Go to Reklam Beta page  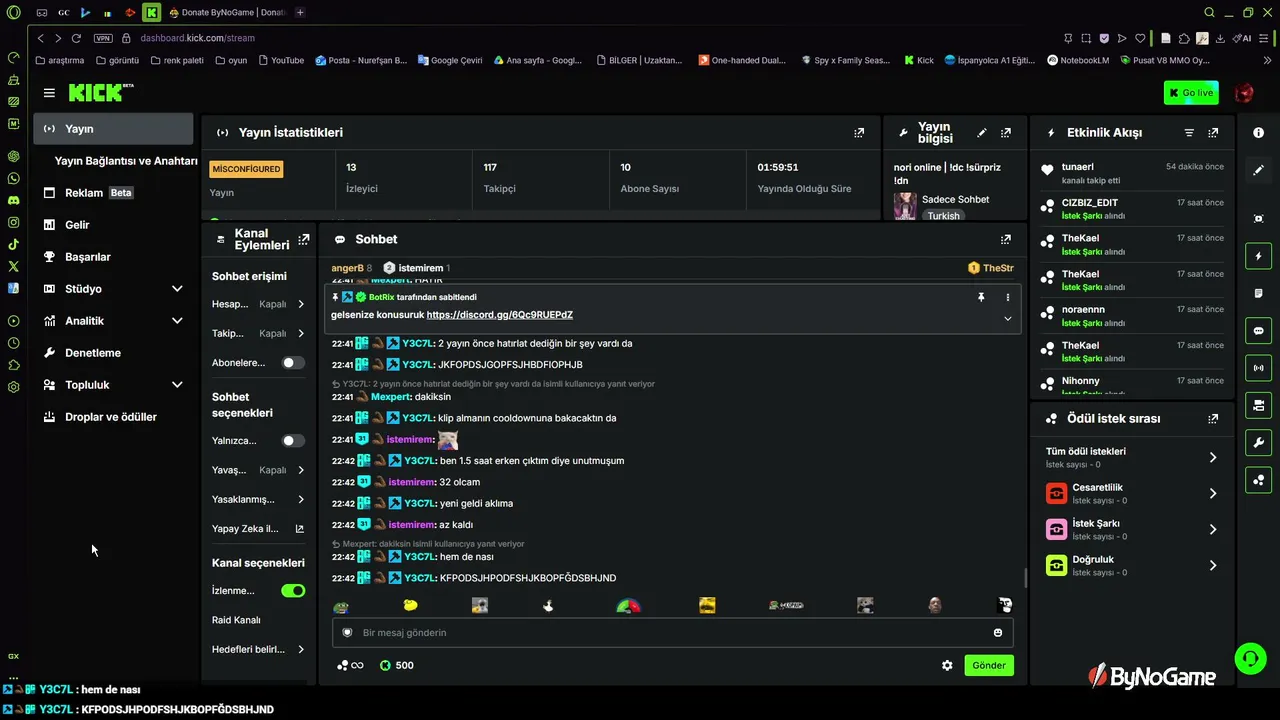(113, 193)
